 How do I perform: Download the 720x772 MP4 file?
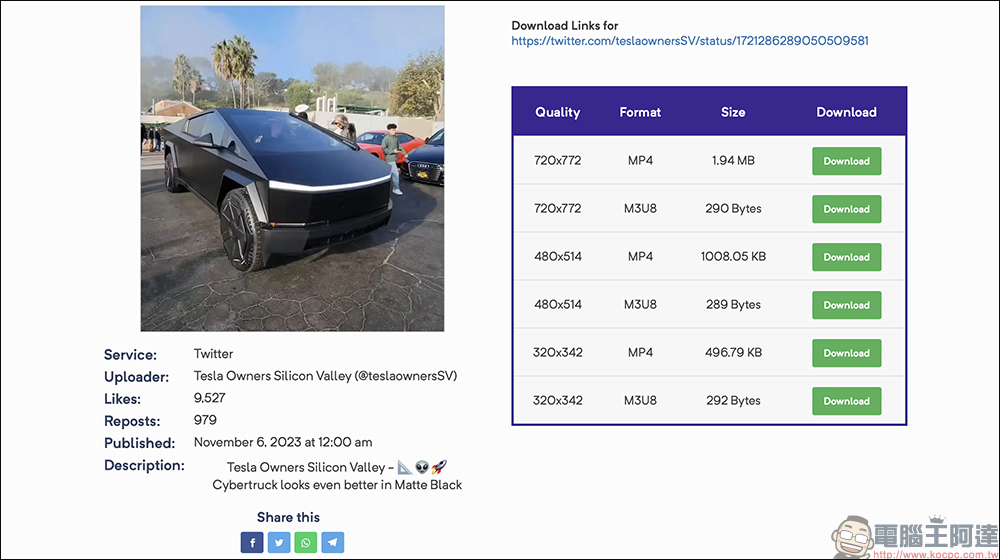tap(846, 161)
